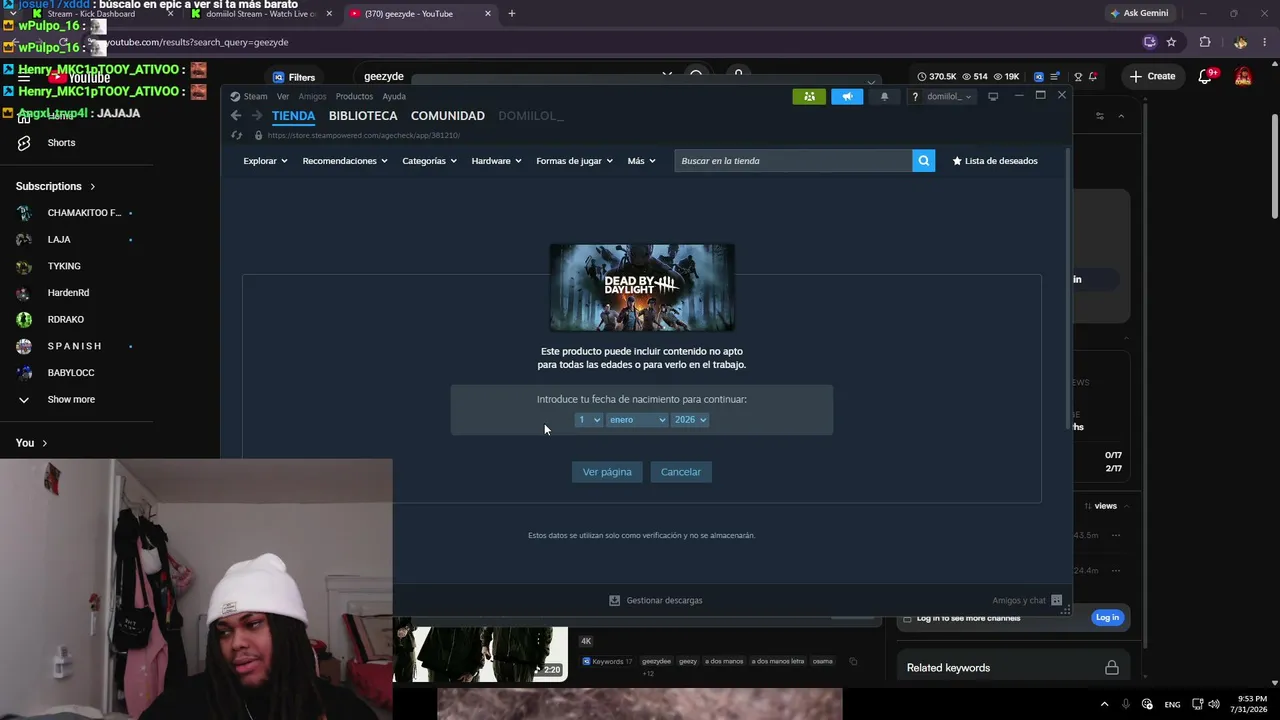Expand the Explorar store menu
This screenshot has height=720, width=1280.
click(265, 161)
